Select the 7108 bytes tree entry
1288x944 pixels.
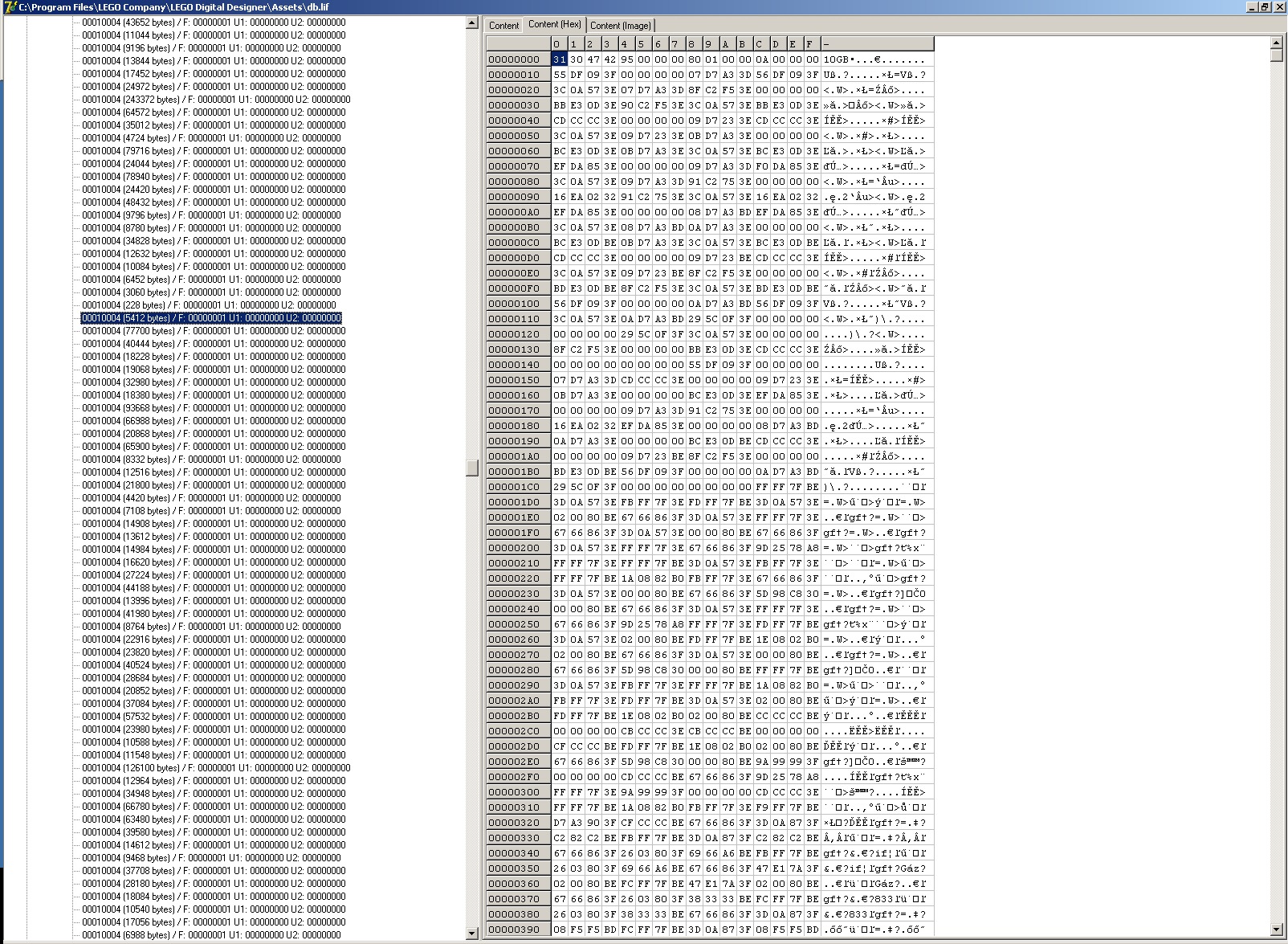[x=211, y=511]
